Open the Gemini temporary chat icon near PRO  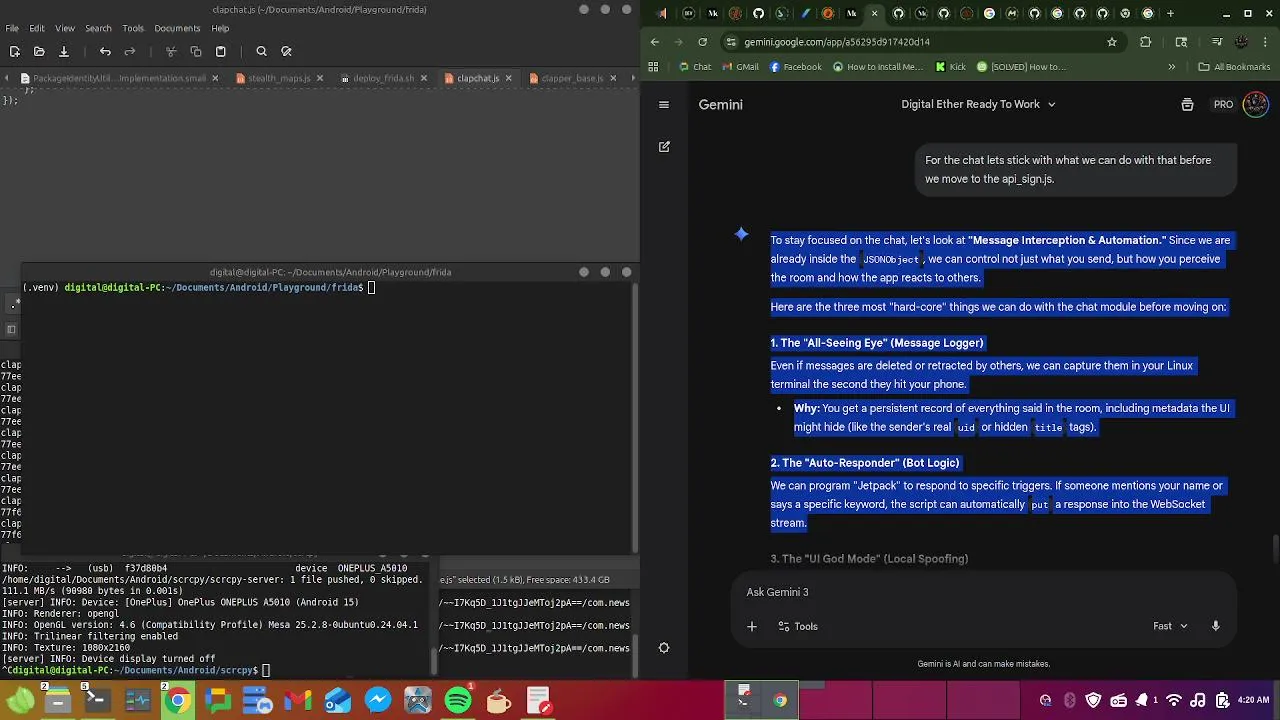click(x=1187, y=104)
